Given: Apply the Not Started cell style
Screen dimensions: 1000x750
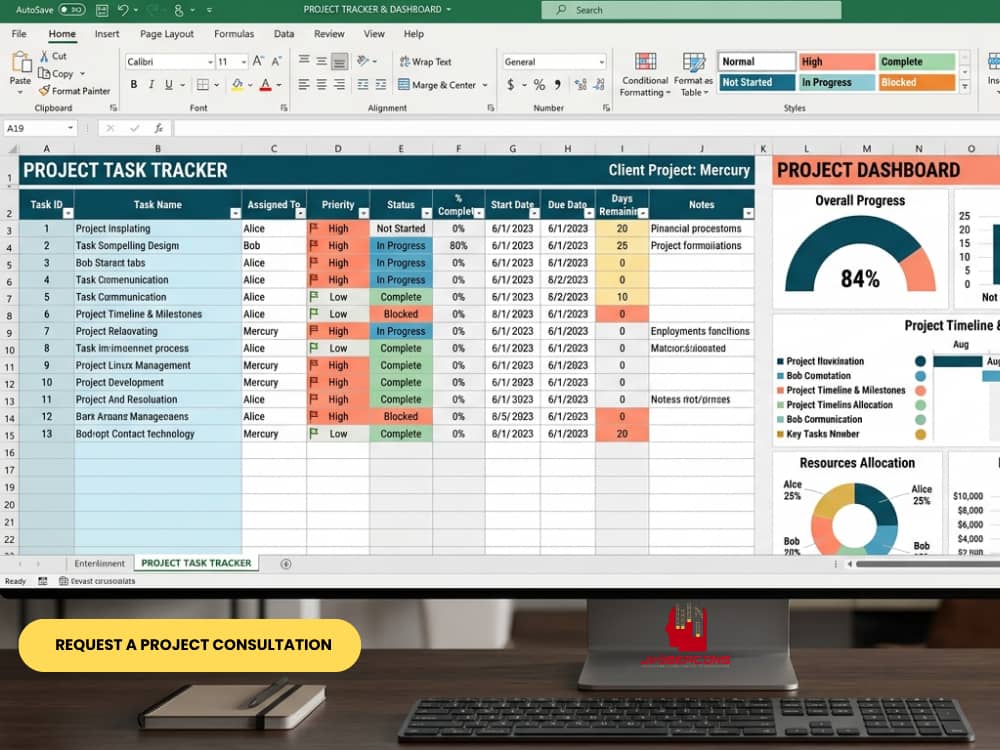Looking at the screenshot, I should click(x=756, y=82).
